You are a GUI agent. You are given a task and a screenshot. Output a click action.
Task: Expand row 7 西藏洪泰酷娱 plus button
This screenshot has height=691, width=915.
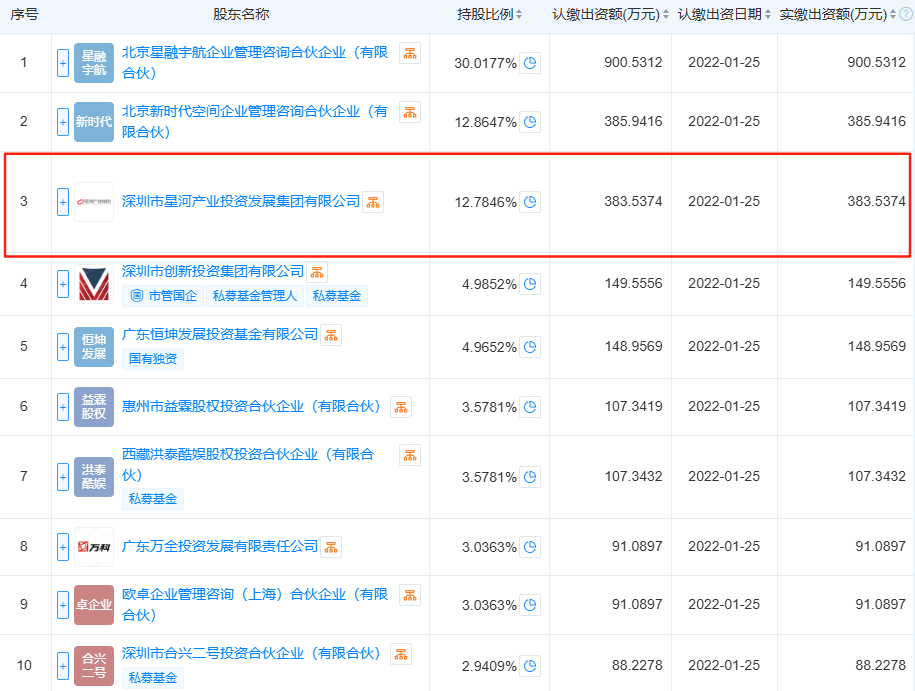[x=63, y=477]
